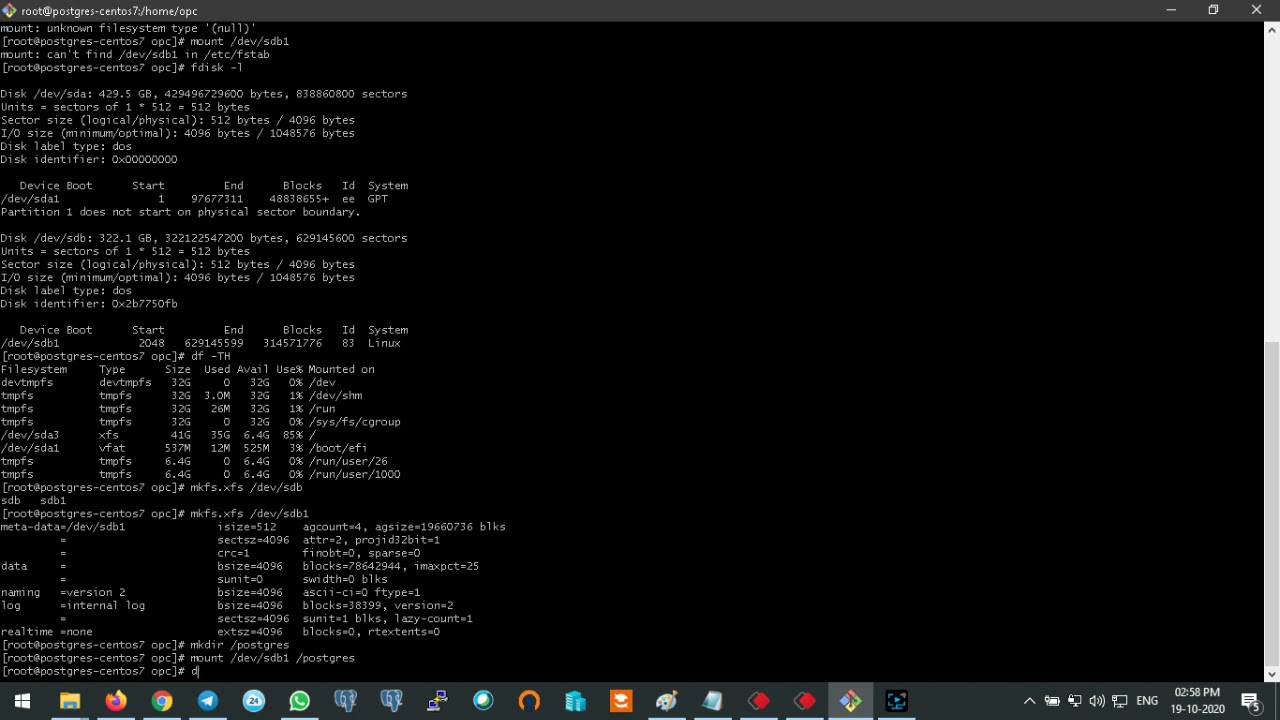Click the '/dev/sda3' xfs filesystem row
1280x720 pixels.
[158, 435]
